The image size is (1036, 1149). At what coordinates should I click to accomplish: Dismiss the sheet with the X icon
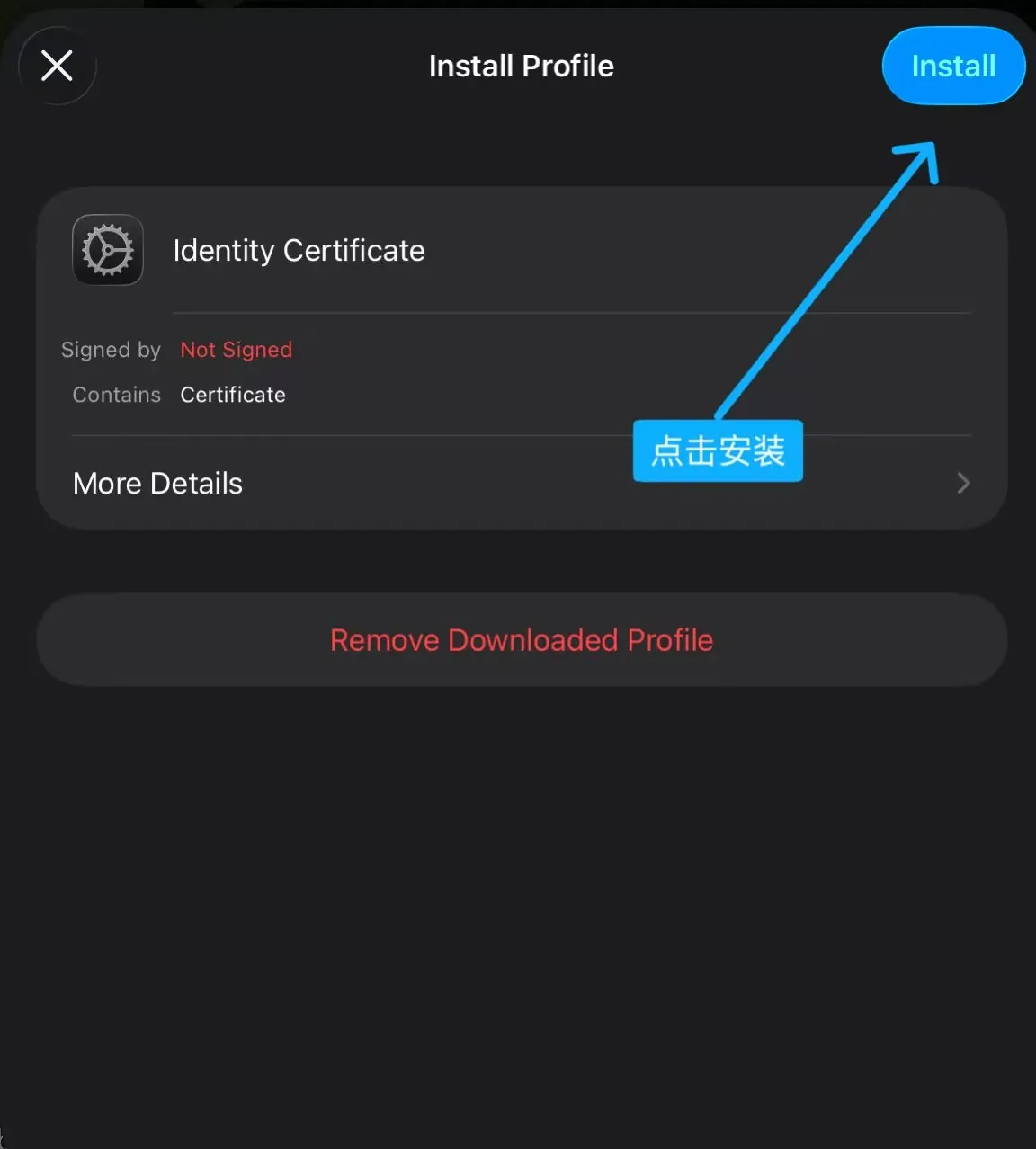(58, 66)
